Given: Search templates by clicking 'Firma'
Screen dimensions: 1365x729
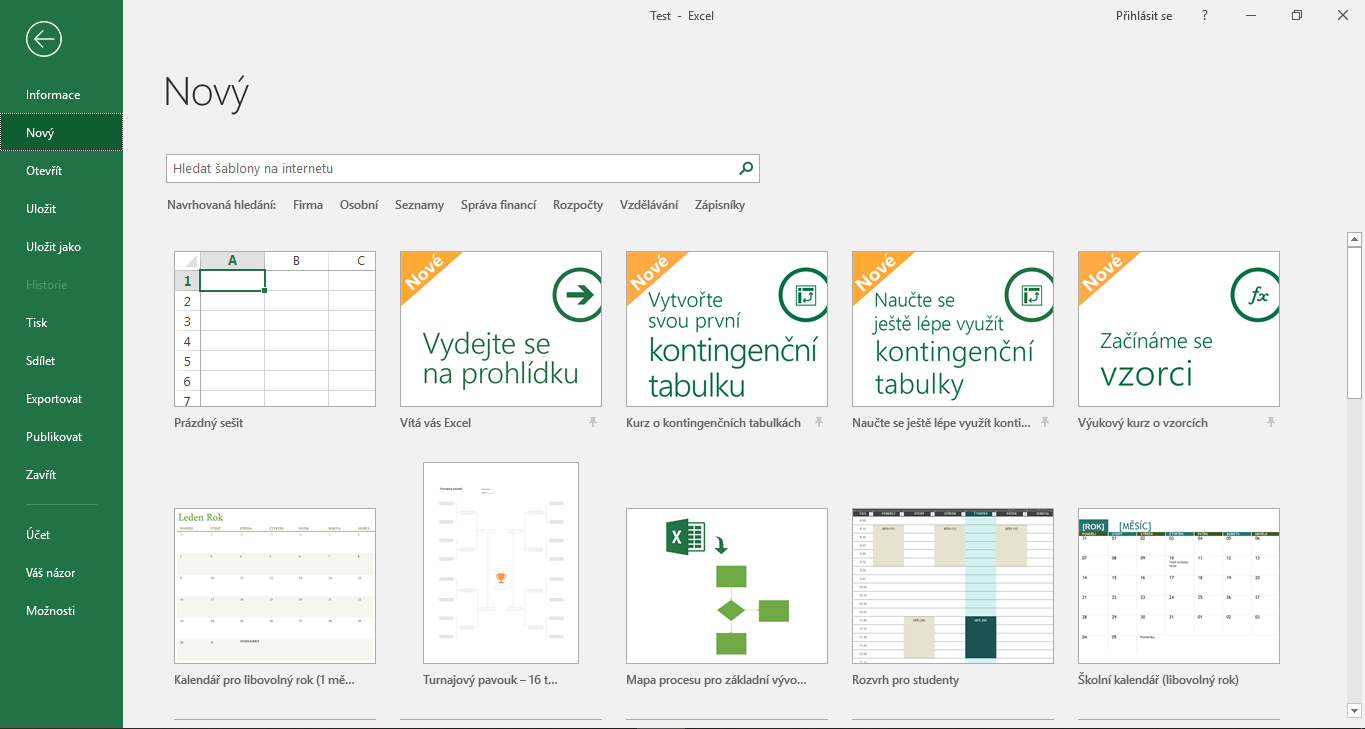Looking at the screenshot, I should tap(307, 204).
